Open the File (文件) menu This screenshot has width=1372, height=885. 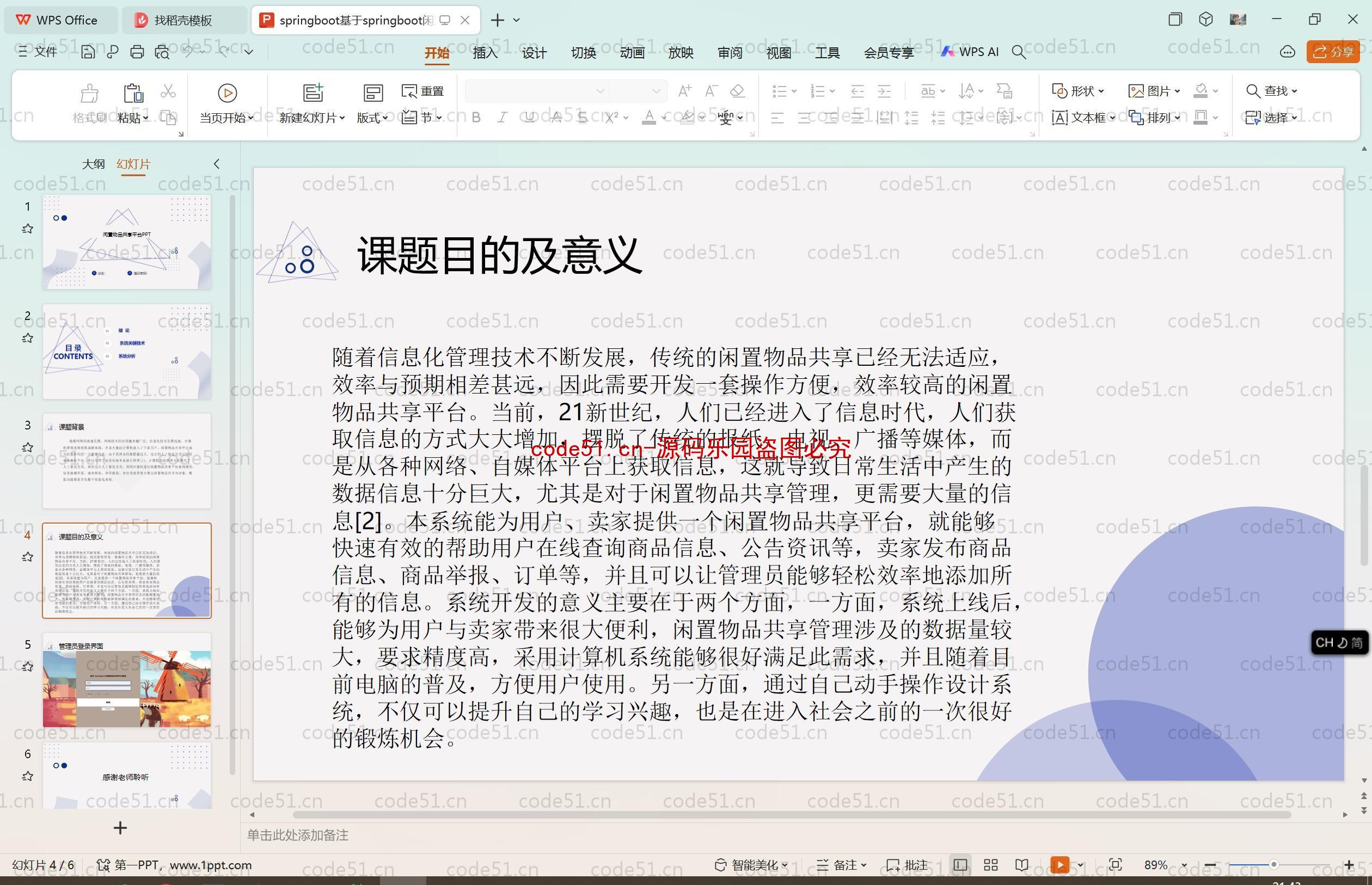[38, 52]
